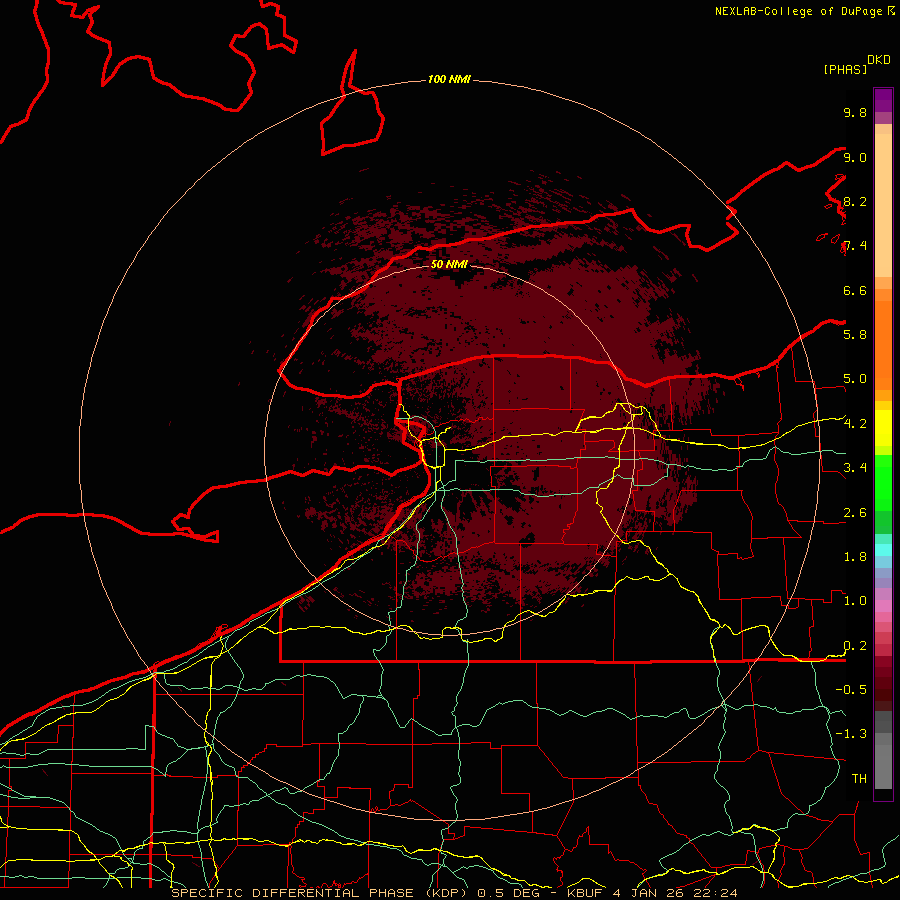The width and height of the screenshot is (900, 900).
Task: Click the 4.2 scale value
Action: (x=855, y=423)
